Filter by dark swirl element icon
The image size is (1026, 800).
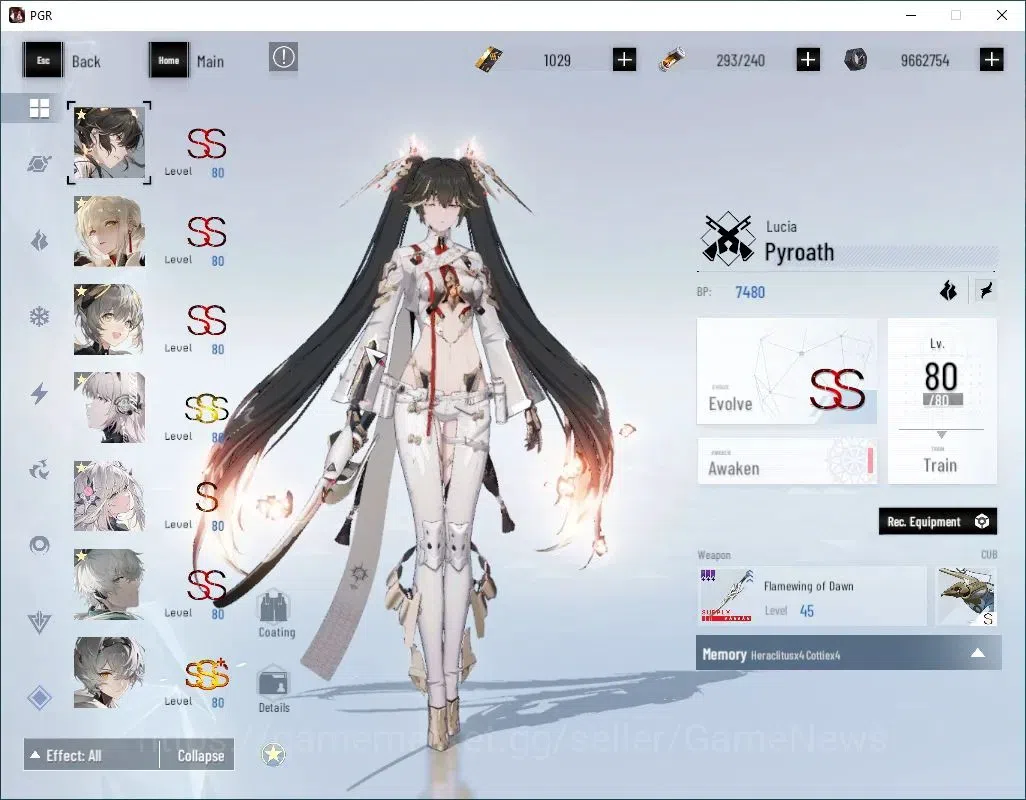39,470
